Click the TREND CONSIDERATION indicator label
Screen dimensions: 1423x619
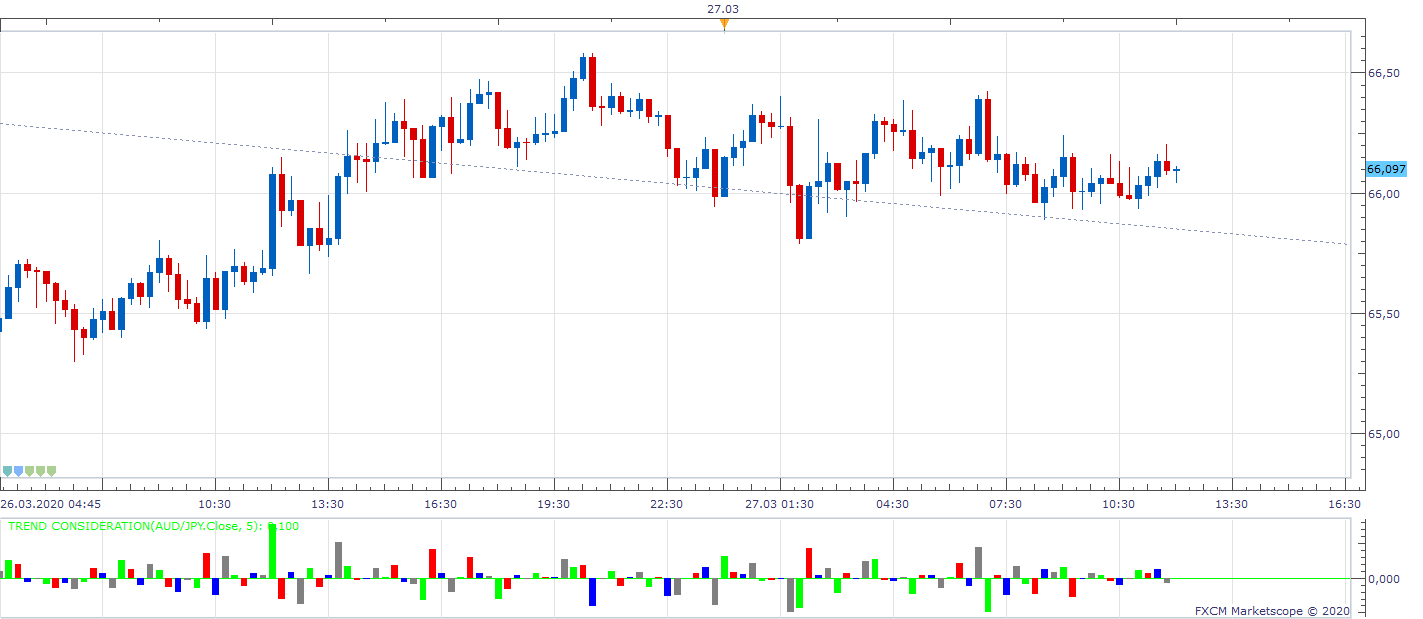click(x=154, y=526)
